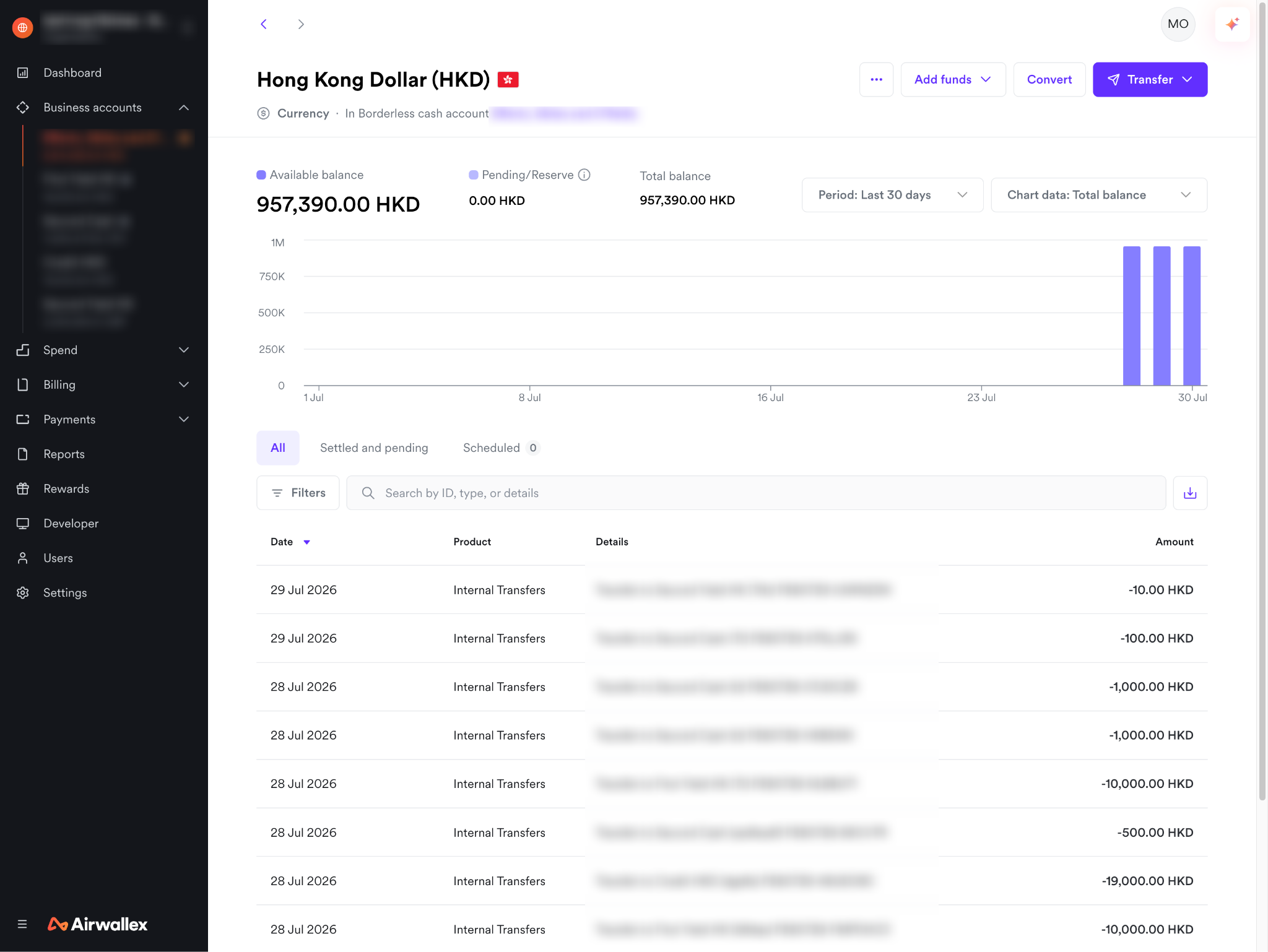The height and width of the screenshot is (952, 1268).
Task: Open the MO user avatar menu
Action: pos(1178,24)
